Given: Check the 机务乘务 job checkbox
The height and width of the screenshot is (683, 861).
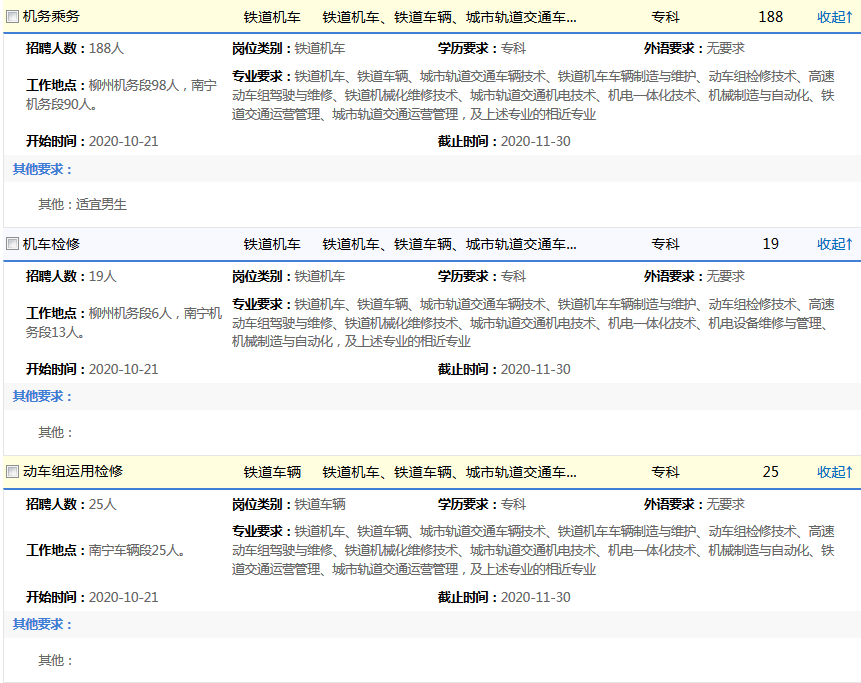Looking at the screenshot, I should pos(12,17).
